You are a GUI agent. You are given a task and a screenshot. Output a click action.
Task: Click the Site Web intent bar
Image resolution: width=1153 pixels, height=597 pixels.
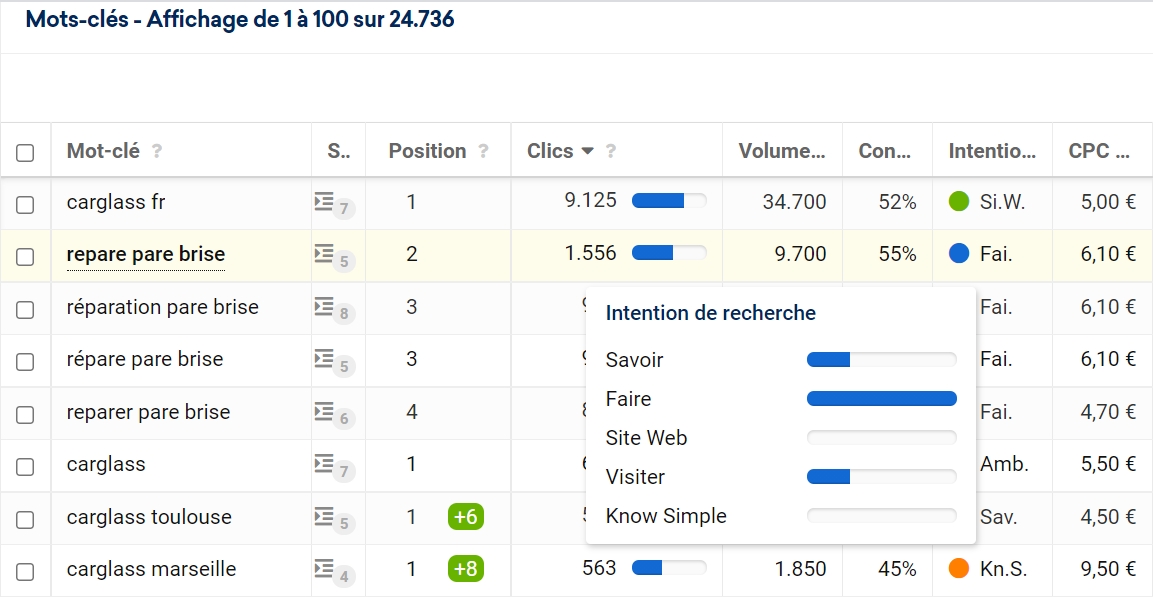coord(882,437)
